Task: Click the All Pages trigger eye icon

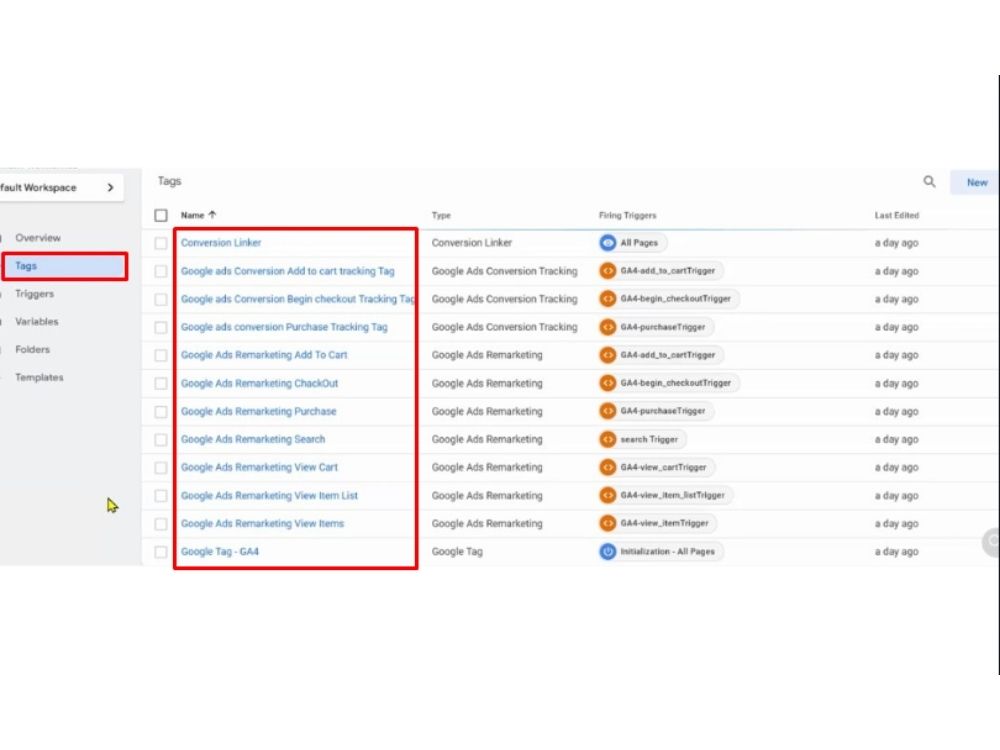Action: point(608,243)
